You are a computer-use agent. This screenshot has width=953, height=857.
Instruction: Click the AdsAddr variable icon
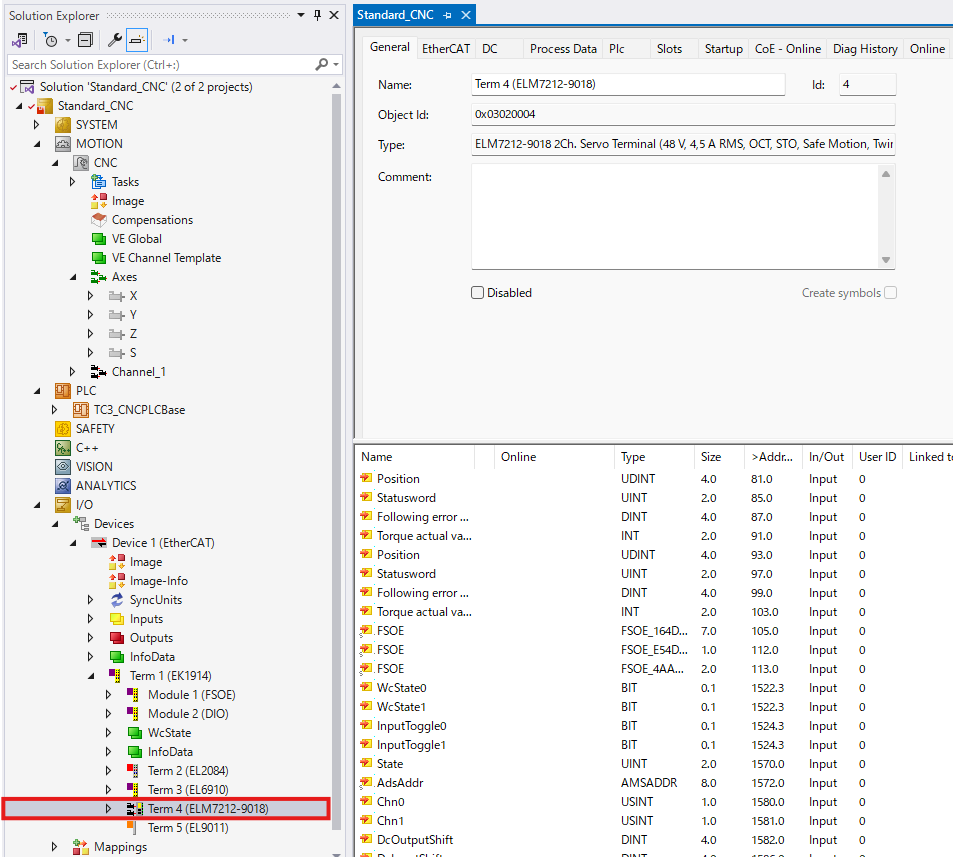point(366,782)
